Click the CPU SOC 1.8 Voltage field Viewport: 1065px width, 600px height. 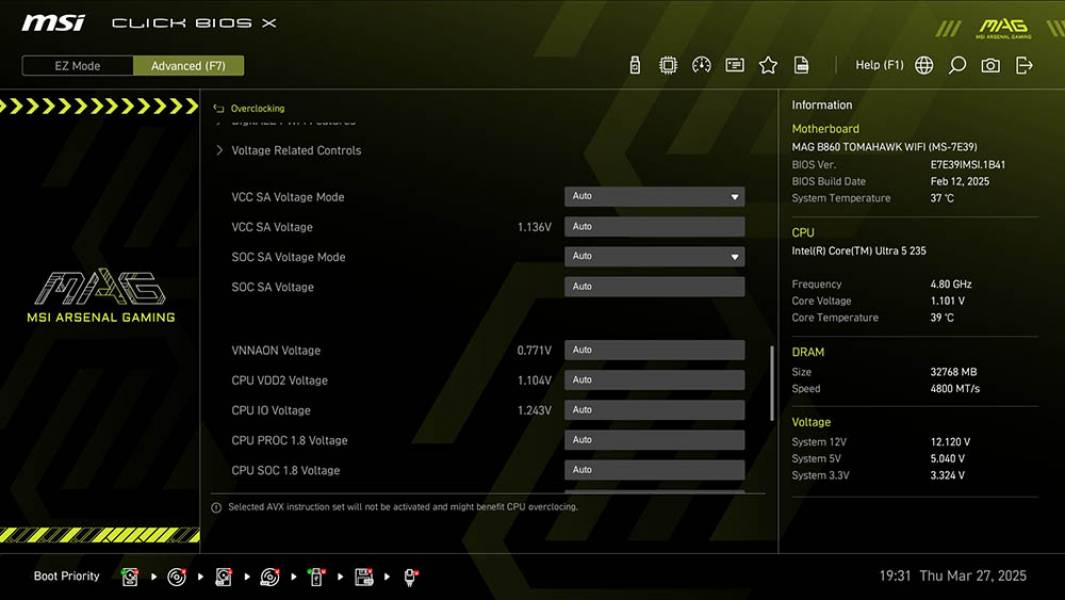pos(654,470)
